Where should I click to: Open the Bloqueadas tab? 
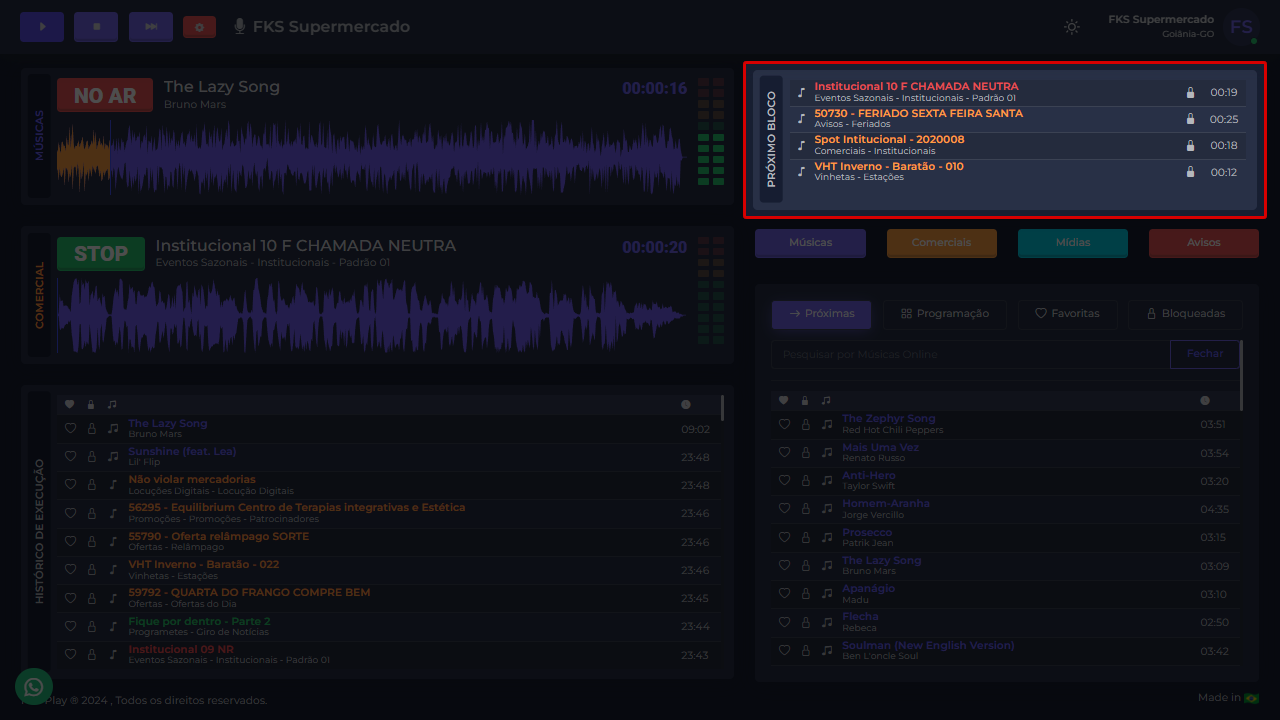click(1185, 314)
